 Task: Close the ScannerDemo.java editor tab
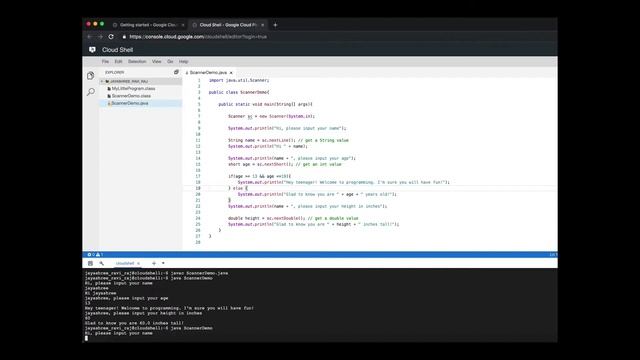coord(231,73)
